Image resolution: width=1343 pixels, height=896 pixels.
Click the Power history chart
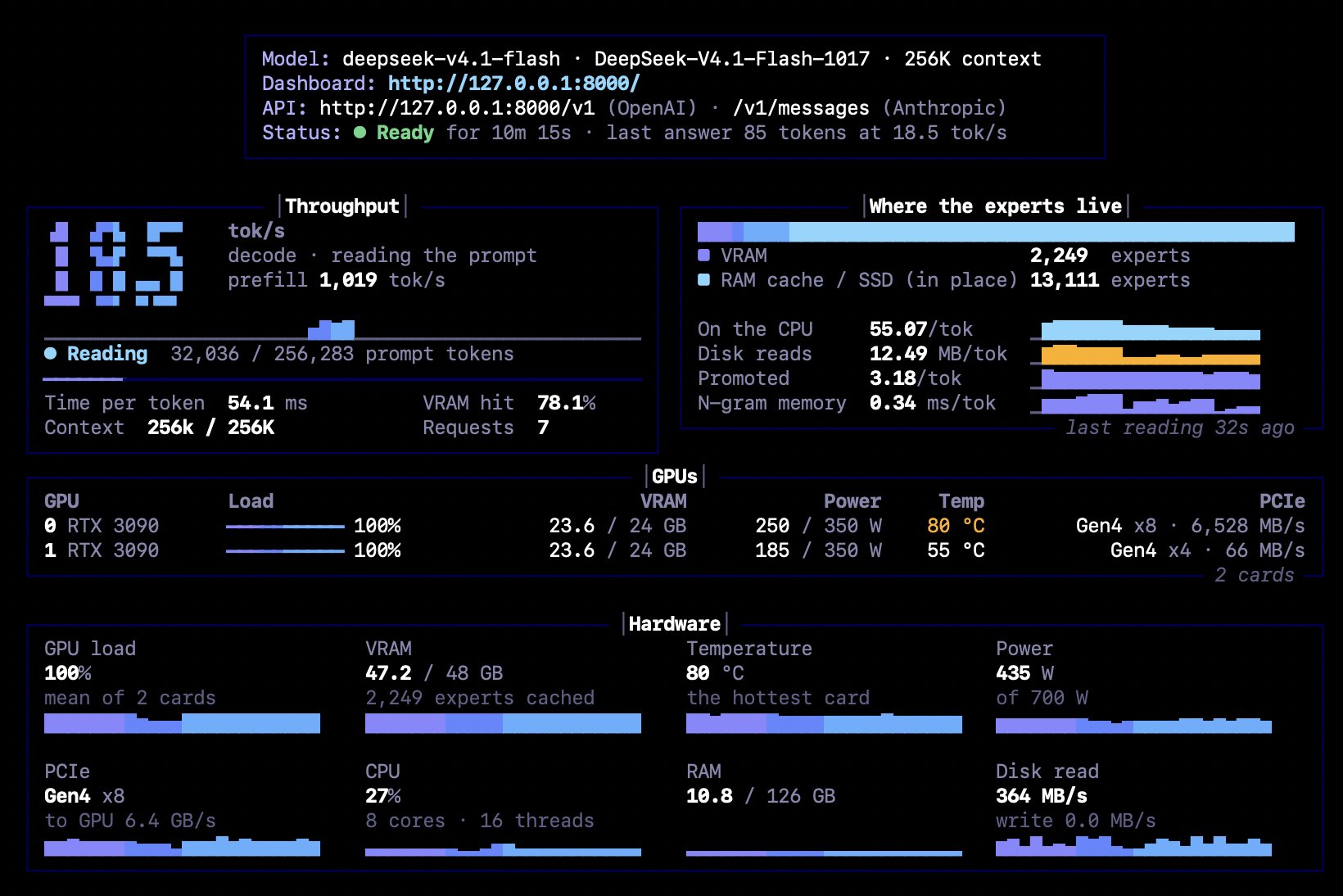tap(1133, 725)
